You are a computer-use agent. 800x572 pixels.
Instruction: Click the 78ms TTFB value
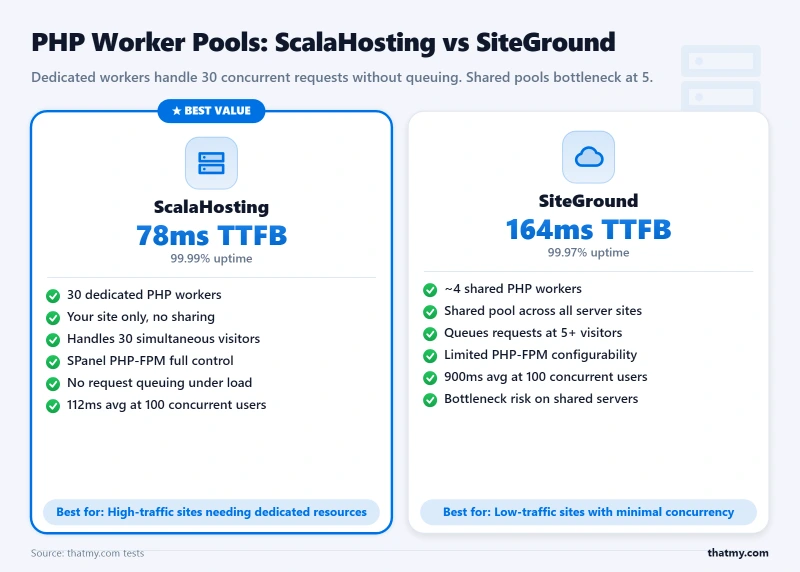(211, 235)
